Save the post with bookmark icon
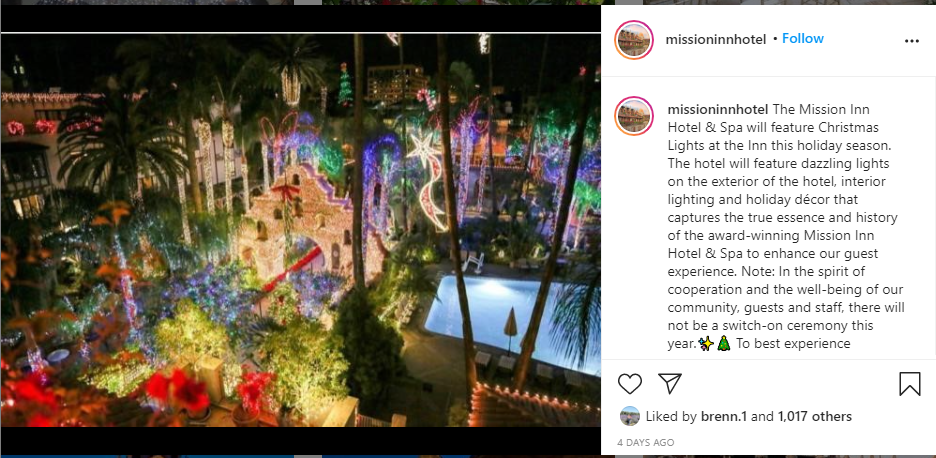The image size is (936, 458). pyautogui.click(x=910, y=384)
